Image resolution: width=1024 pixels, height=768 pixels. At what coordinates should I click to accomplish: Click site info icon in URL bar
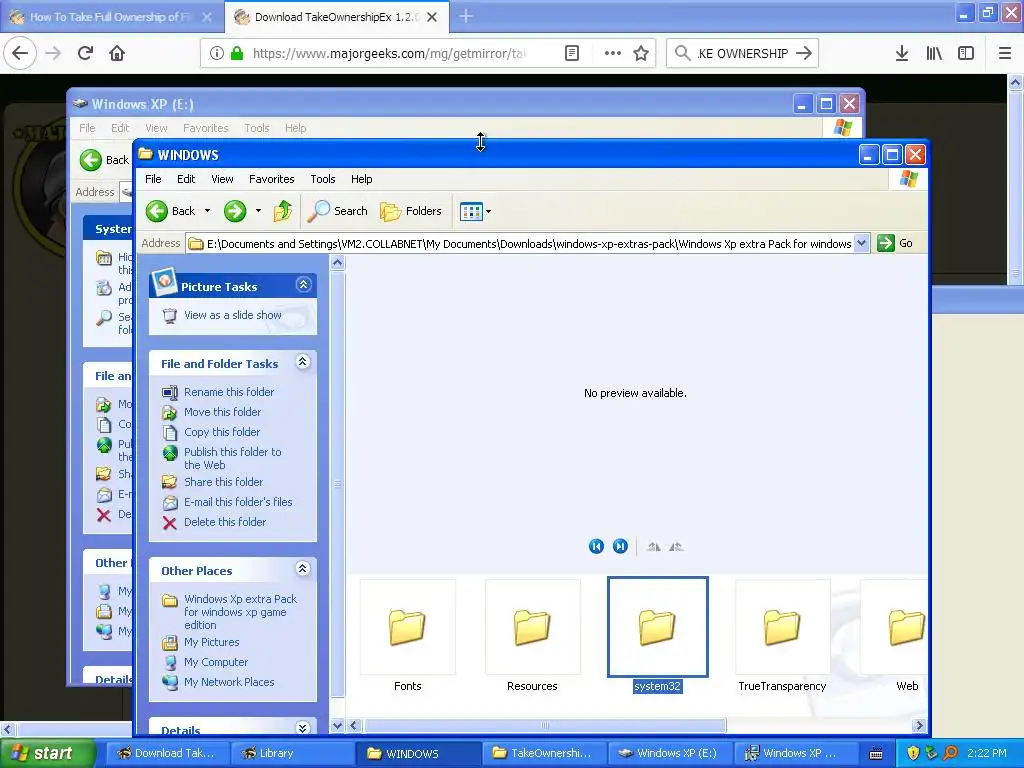216,53
